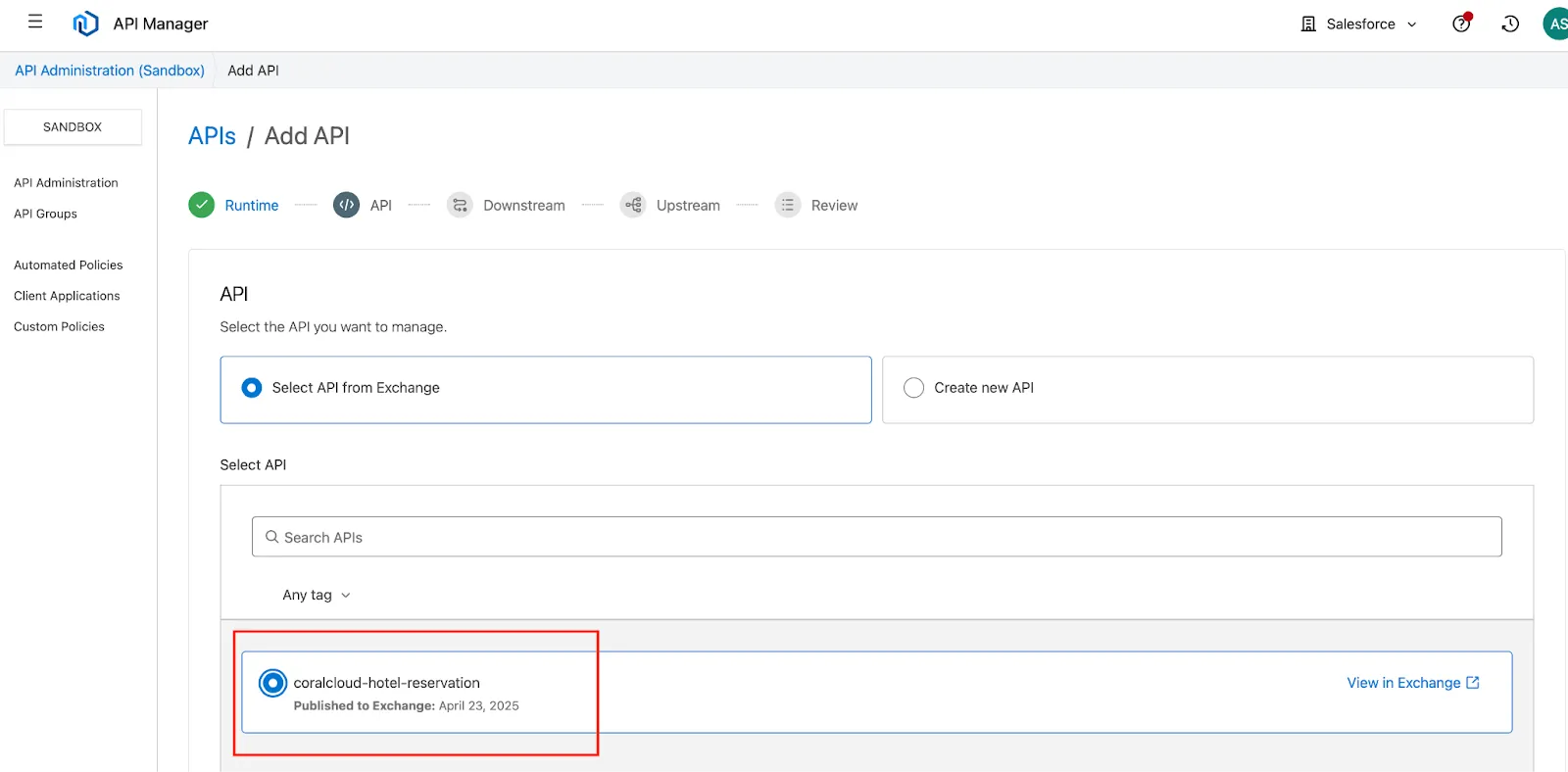
Task: Open Client Applications in sidebar
Action: click(67, 296)
